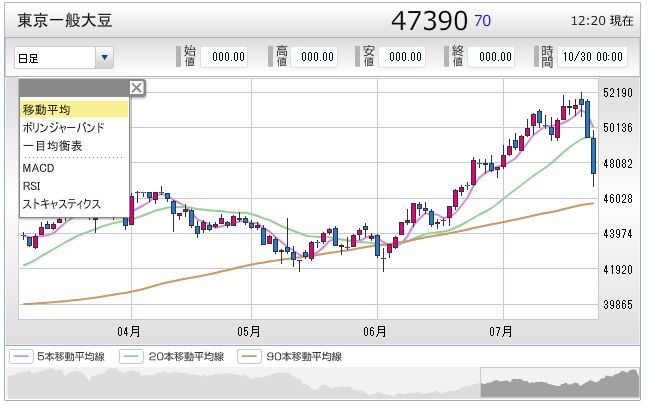Choose ボリンジャーバンド indicator

pyautogui.click(x=63, y=128)
